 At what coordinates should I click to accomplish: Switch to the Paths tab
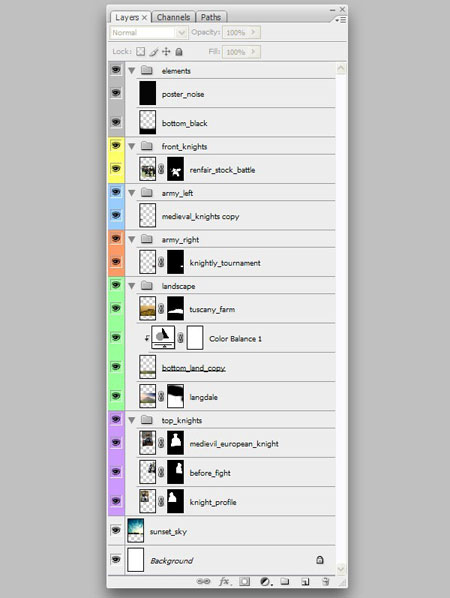[211, 17]
